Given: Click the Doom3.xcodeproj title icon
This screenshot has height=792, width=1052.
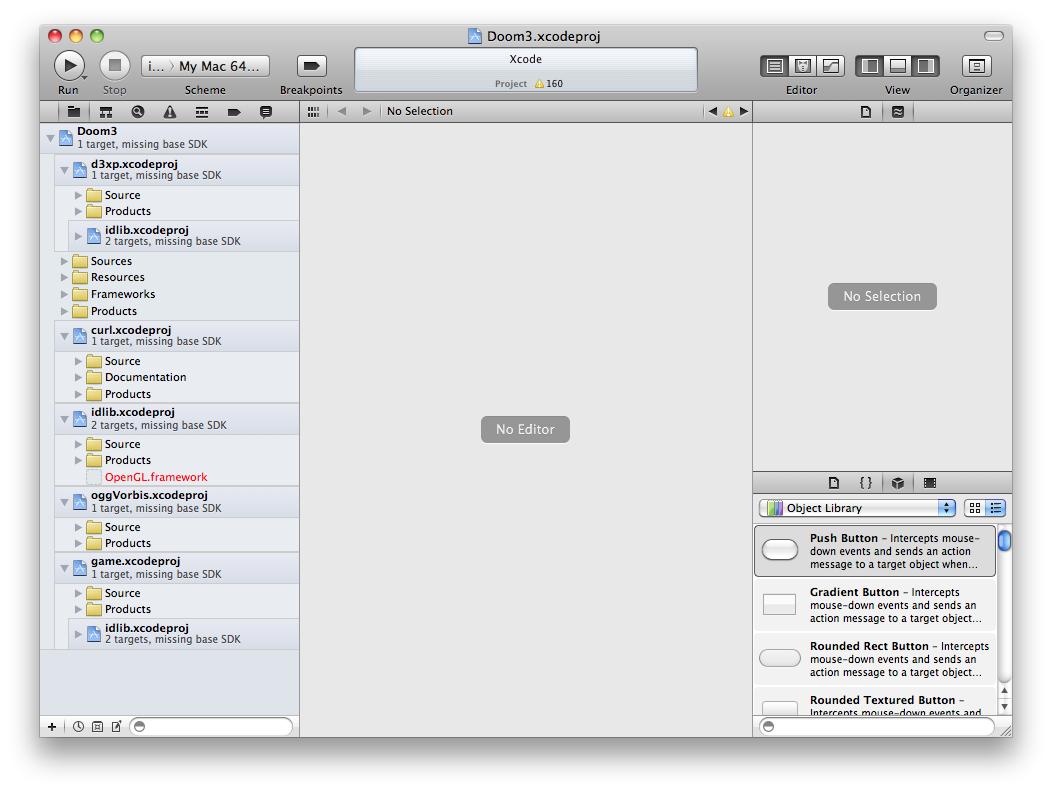Looking at the screenshot, I should pos(474,36).
